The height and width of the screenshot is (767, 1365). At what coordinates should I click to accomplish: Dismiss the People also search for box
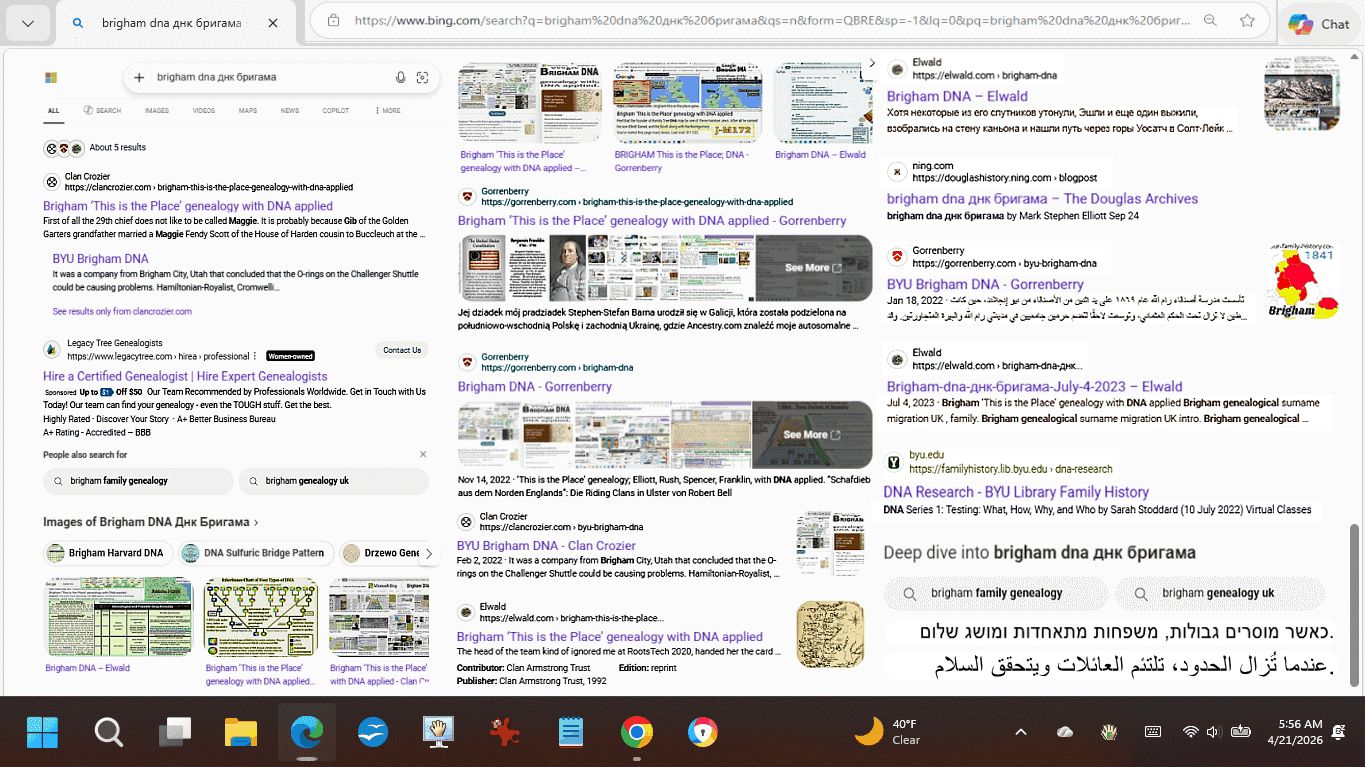[x=422, y=455]
